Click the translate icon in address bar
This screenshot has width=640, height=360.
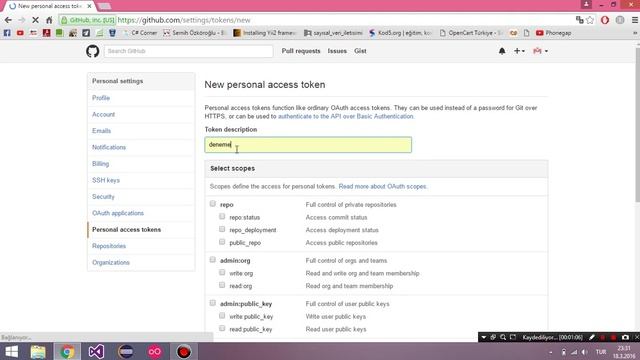tap(579, 20)
